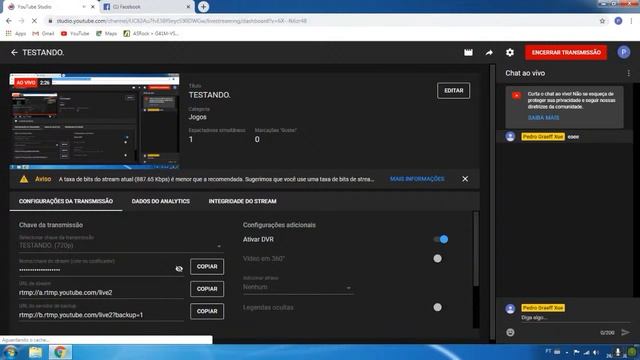
Task: Go back using the arrow beside TESTANDO
Action: coord(14,53)
